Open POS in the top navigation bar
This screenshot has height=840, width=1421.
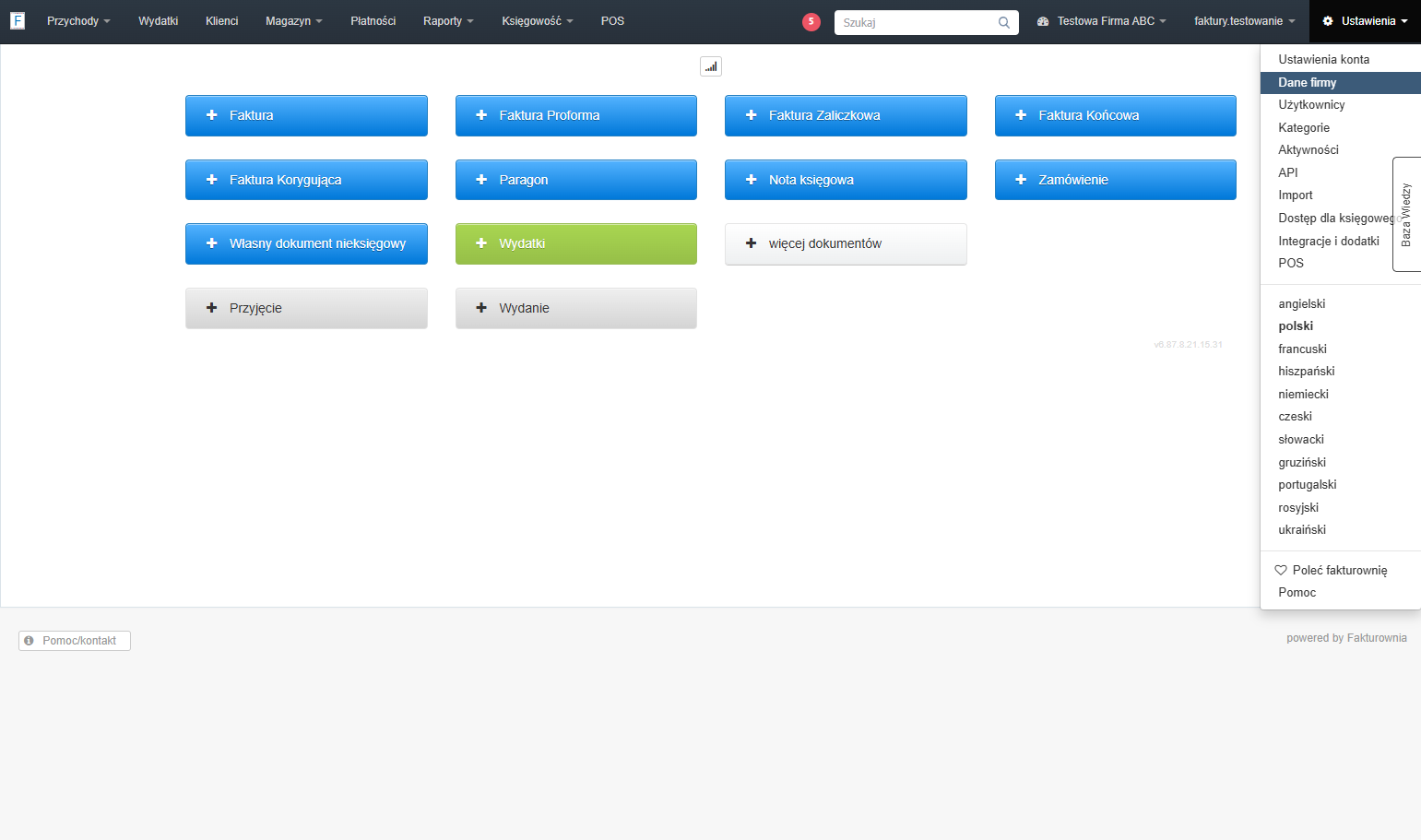point(612,21)
